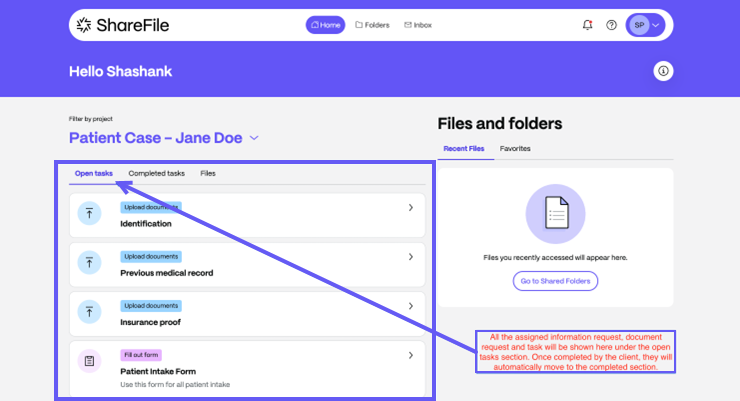Screen dimensions: 740x401
Task: Select the Favorites tab
Action: [x=515, y=148]
